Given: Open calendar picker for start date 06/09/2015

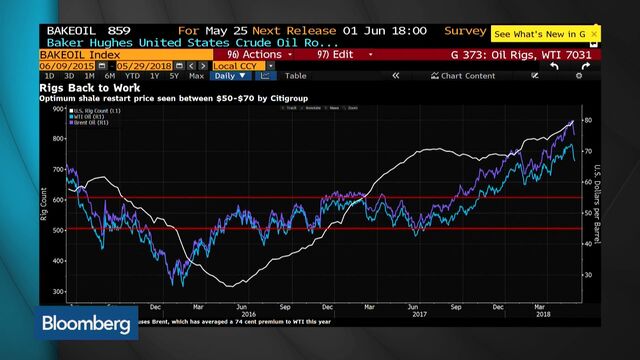Looking at the screenshot, I should 102,66.
